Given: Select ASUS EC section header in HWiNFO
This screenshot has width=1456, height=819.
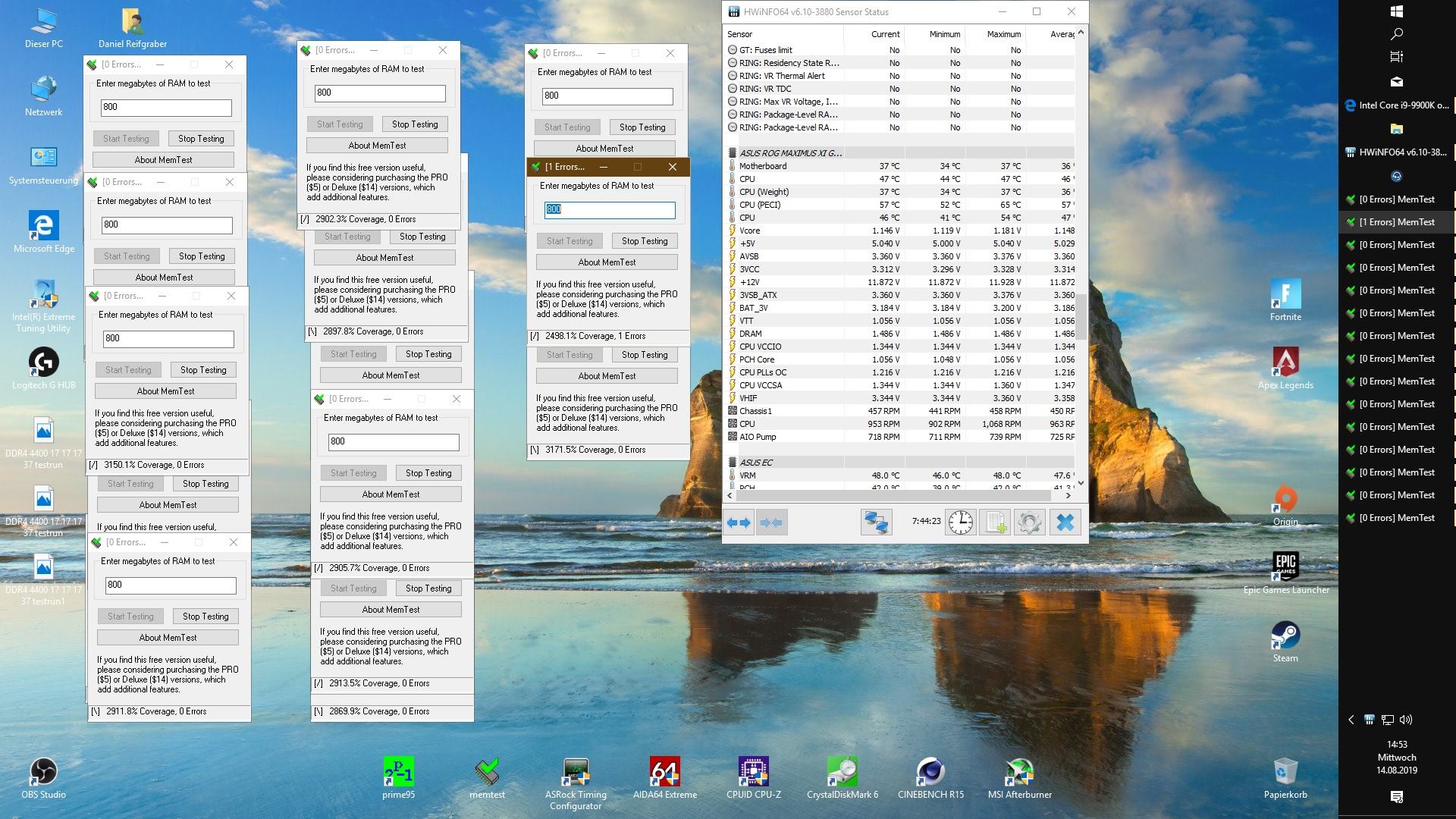Looking at the screenshot, I should point(900,463).
